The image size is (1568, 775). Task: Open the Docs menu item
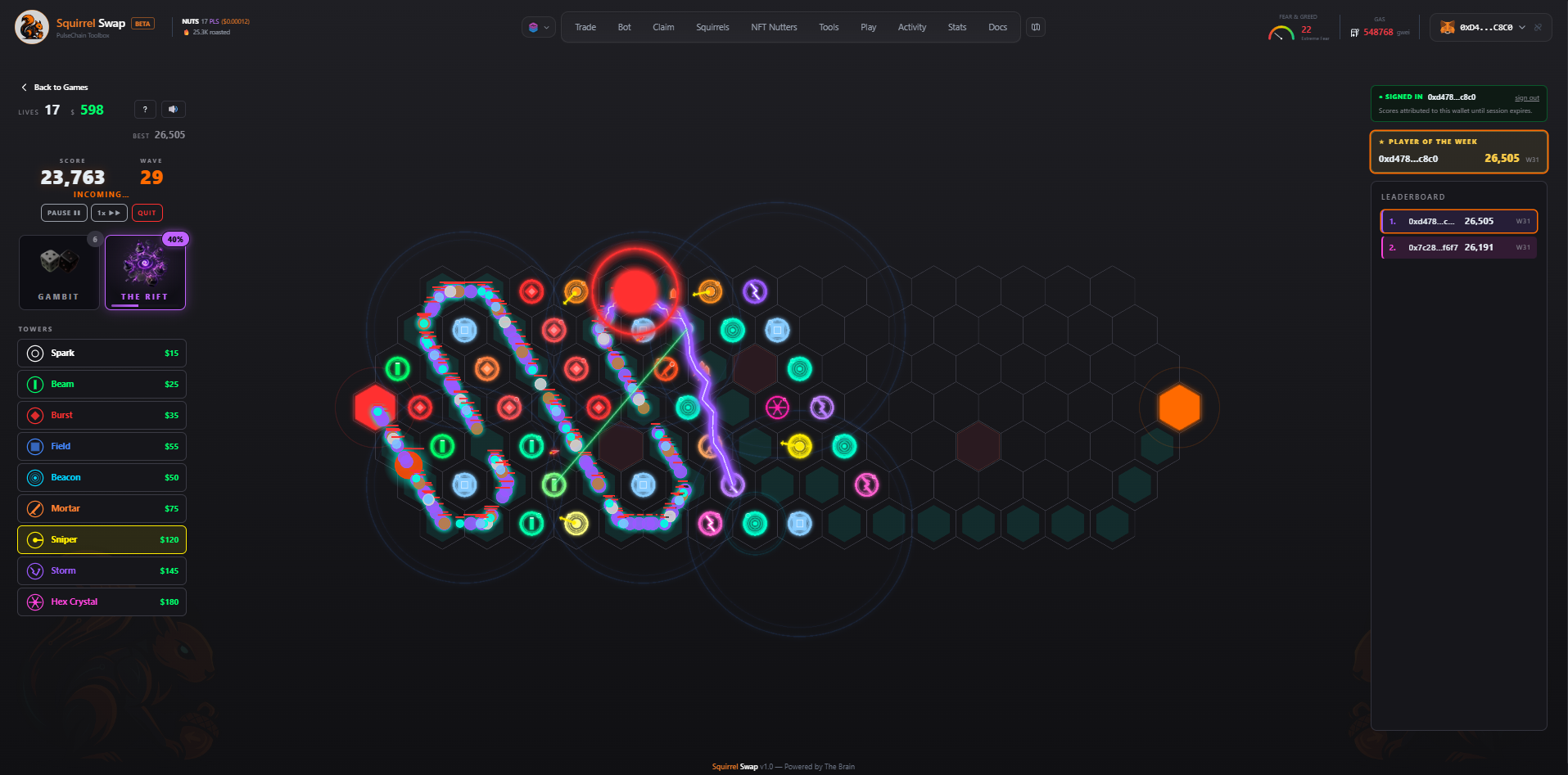997,27
